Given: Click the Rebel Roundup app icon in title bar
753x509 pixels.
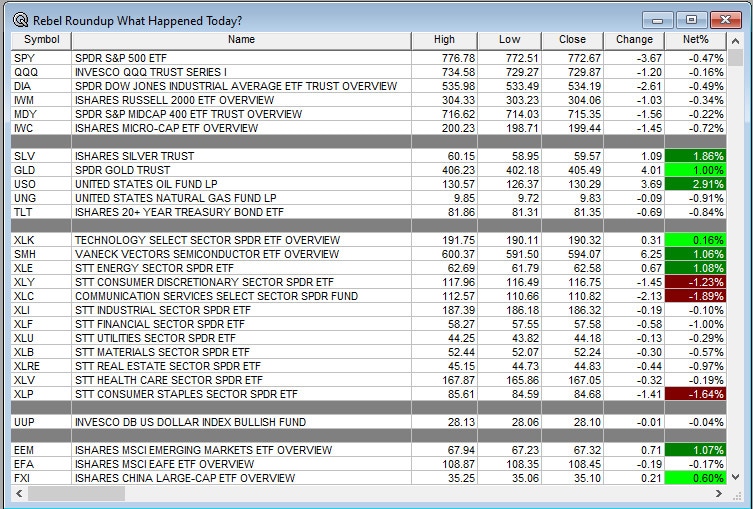Looking at the screenshot, I should click(x=21, y=20).
